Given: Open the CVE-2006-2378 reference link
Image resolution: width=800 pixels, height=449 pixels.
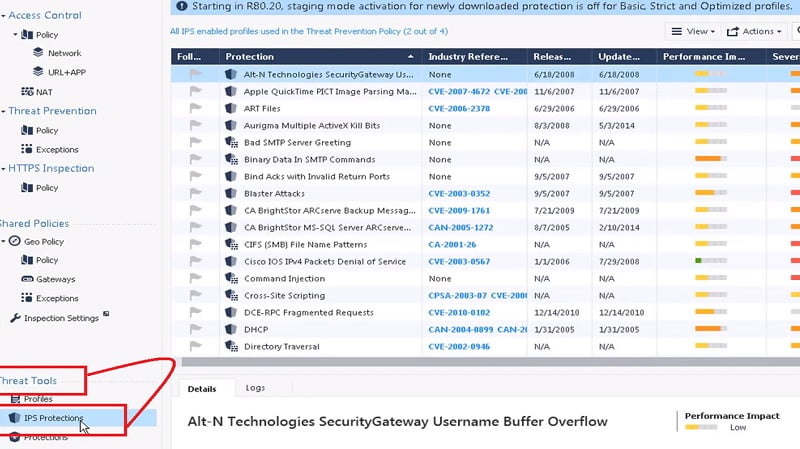Looking at the screenshot, I should [x=459, y=108].
